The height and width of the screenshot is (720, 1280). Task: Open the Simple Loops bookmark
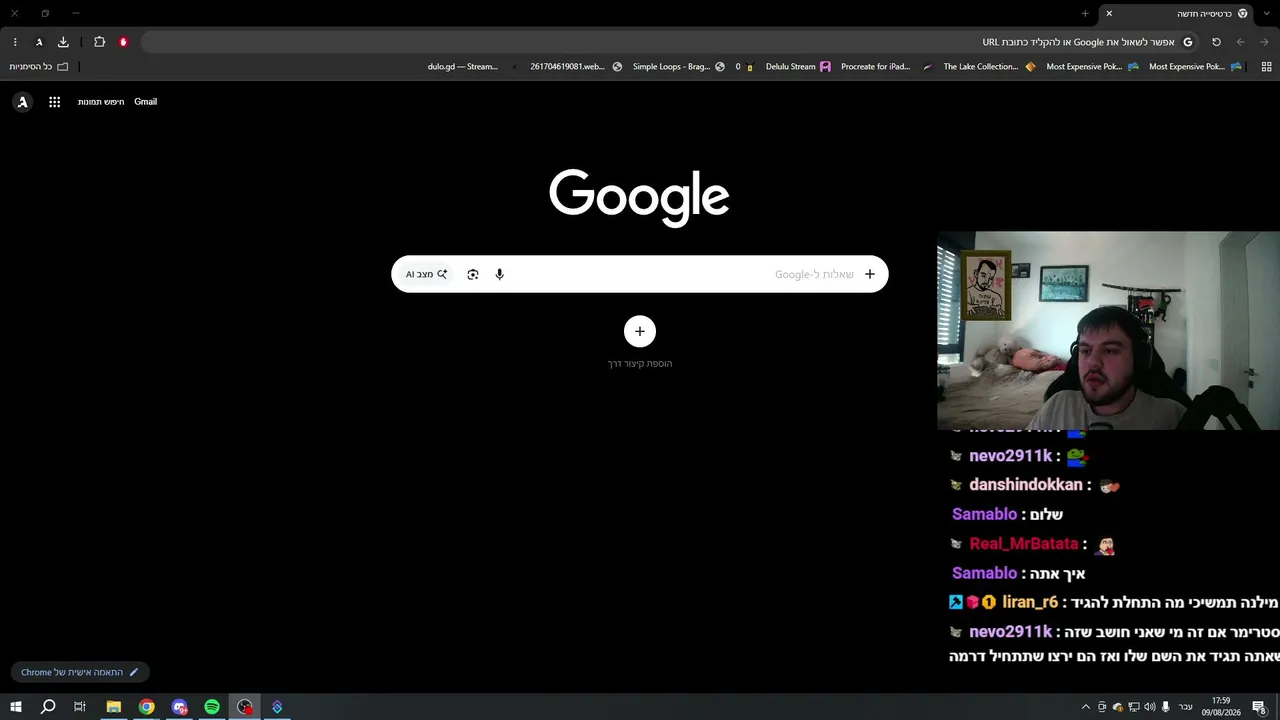[x=678, y=67]
